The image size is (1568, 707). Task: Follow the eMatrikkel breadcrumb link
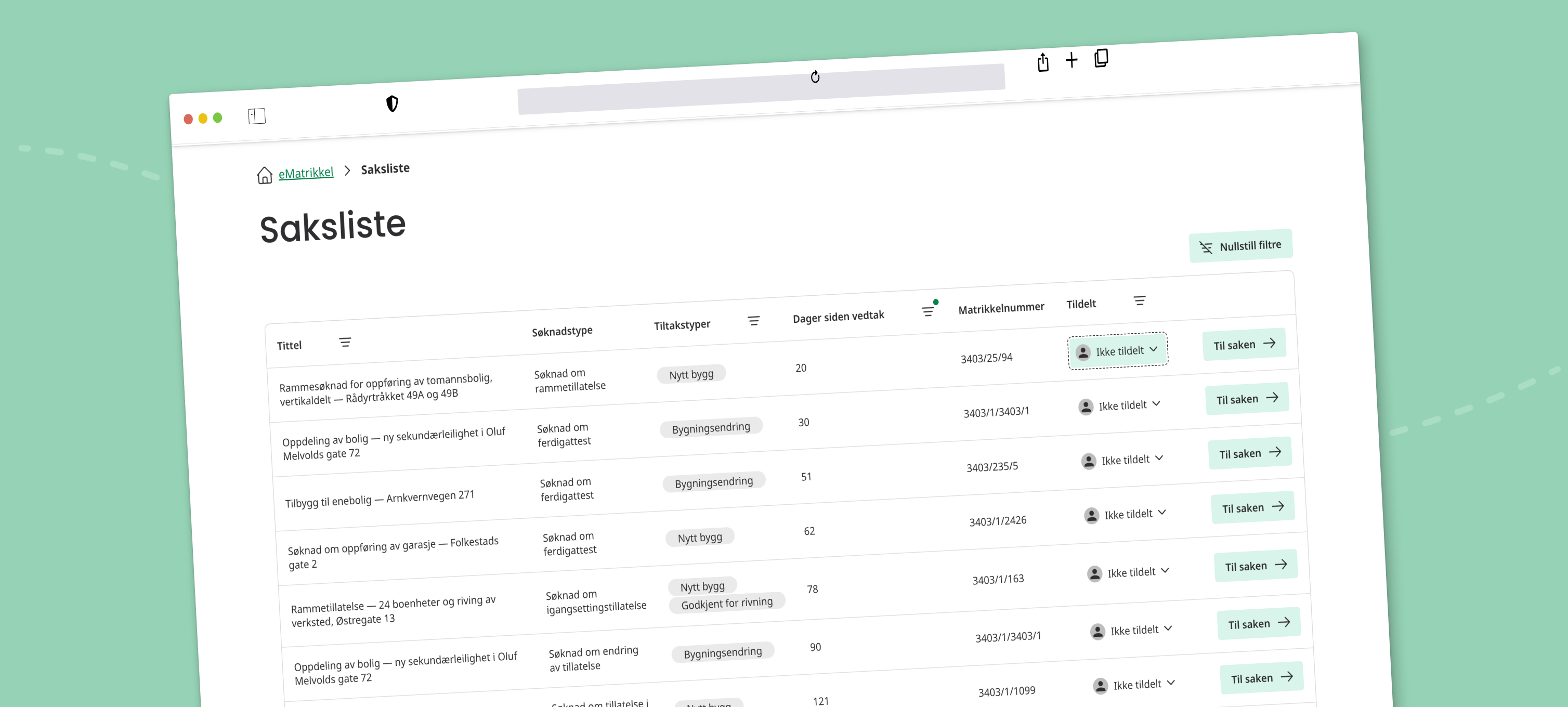(x=306, y=173)
